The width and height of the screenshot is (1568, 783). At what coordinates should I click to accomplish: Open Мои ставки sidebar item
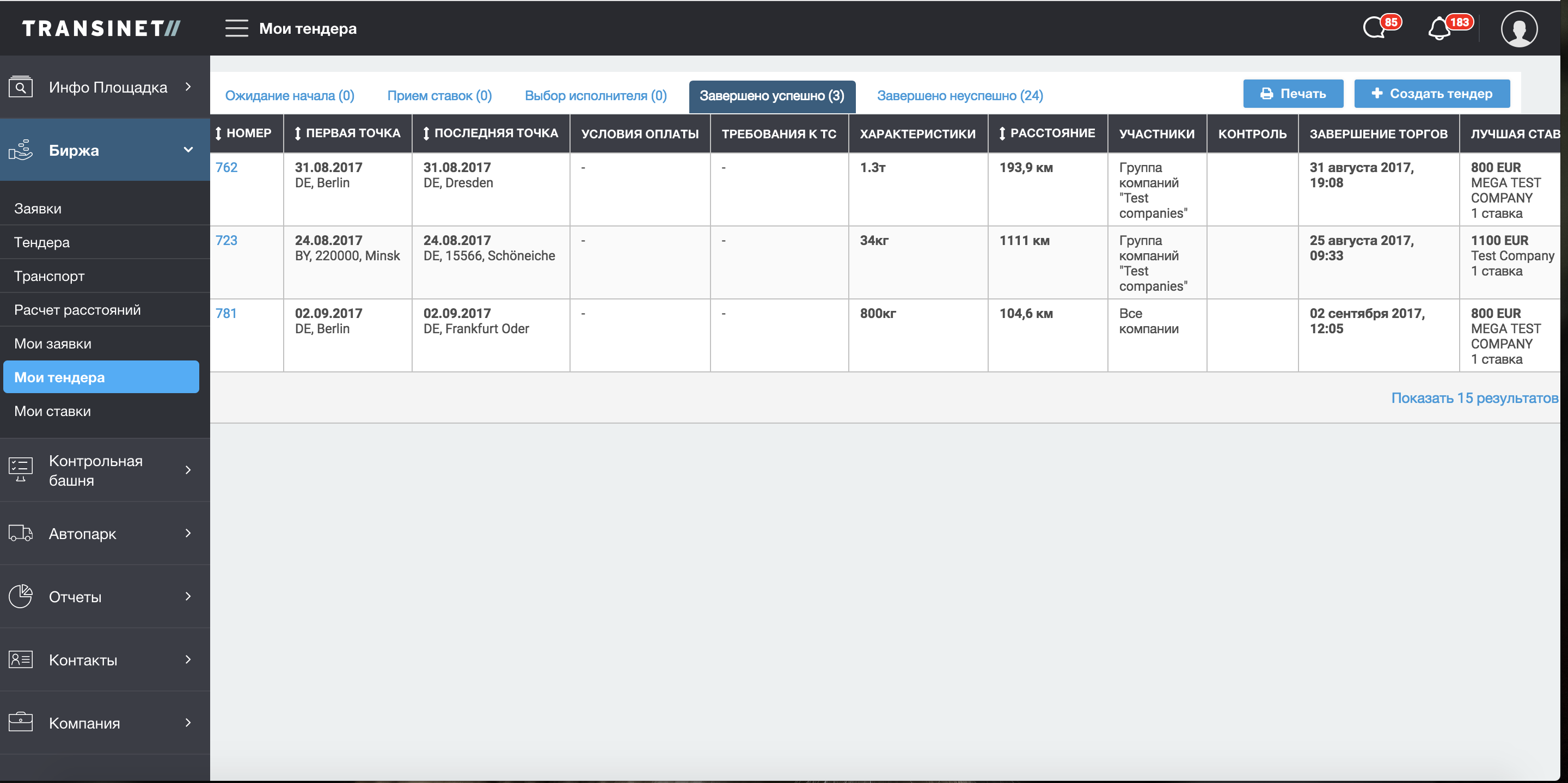(52, 411)
